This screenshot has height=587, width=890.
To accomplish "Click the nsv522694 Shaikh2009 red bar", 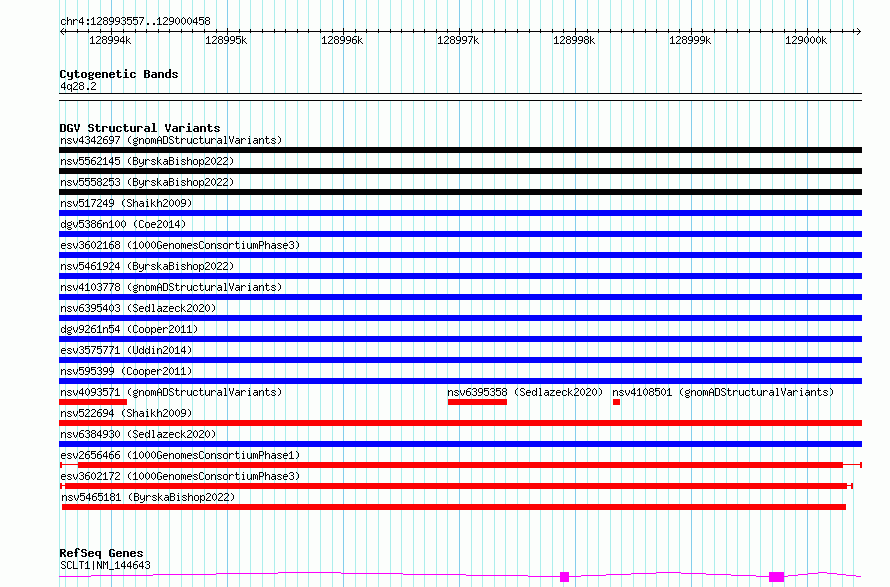I will (460, 423).
